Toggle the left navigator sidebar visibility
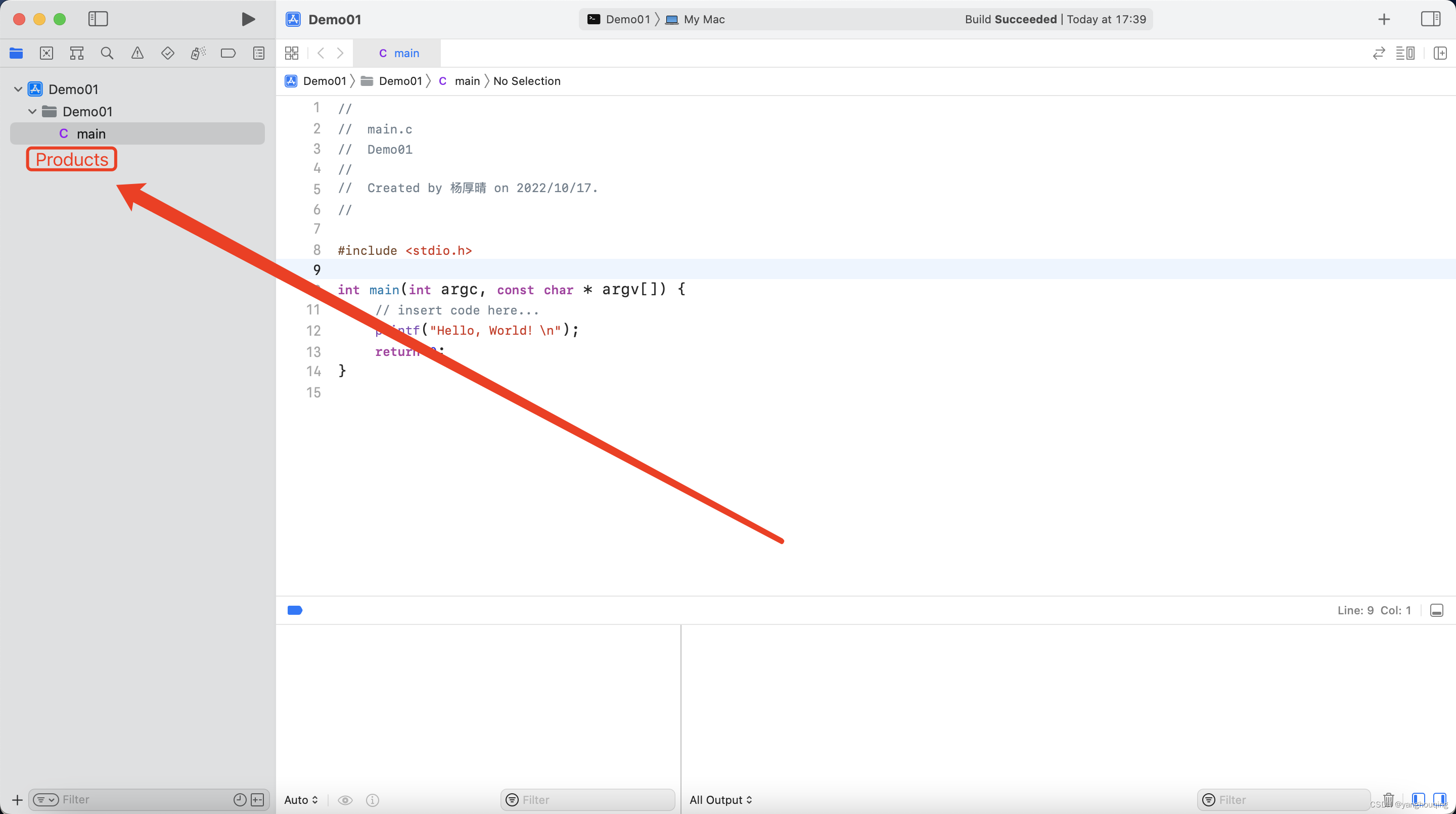Image resolution: width=1456 pixels, height=814 pixels. pyautogui.click(x=97, y=19)
